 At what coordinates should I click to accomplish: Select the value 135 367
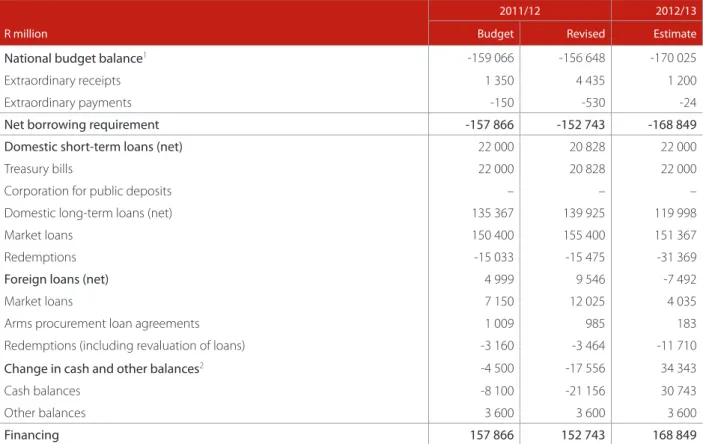(493, 213)
